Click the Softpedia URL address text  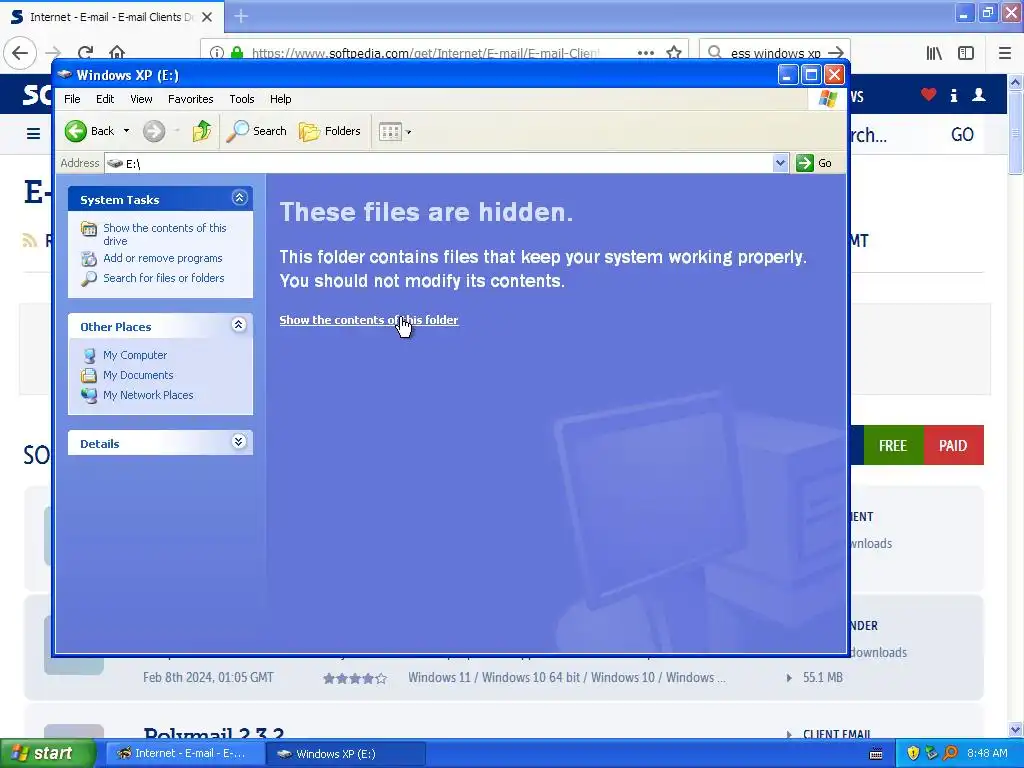424,53
